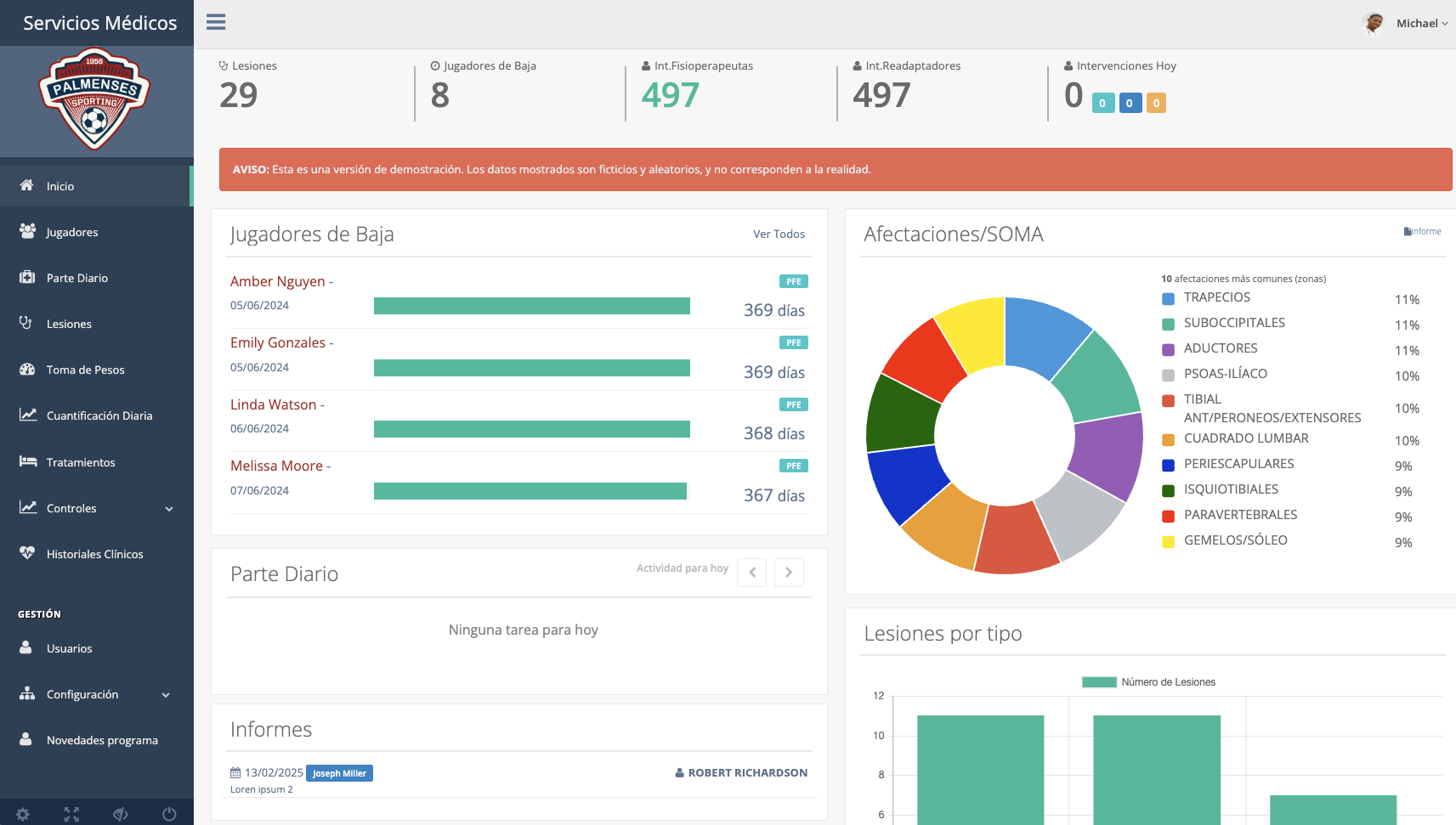Click the Toma de Pesos gauge icon

pos(27,369)
